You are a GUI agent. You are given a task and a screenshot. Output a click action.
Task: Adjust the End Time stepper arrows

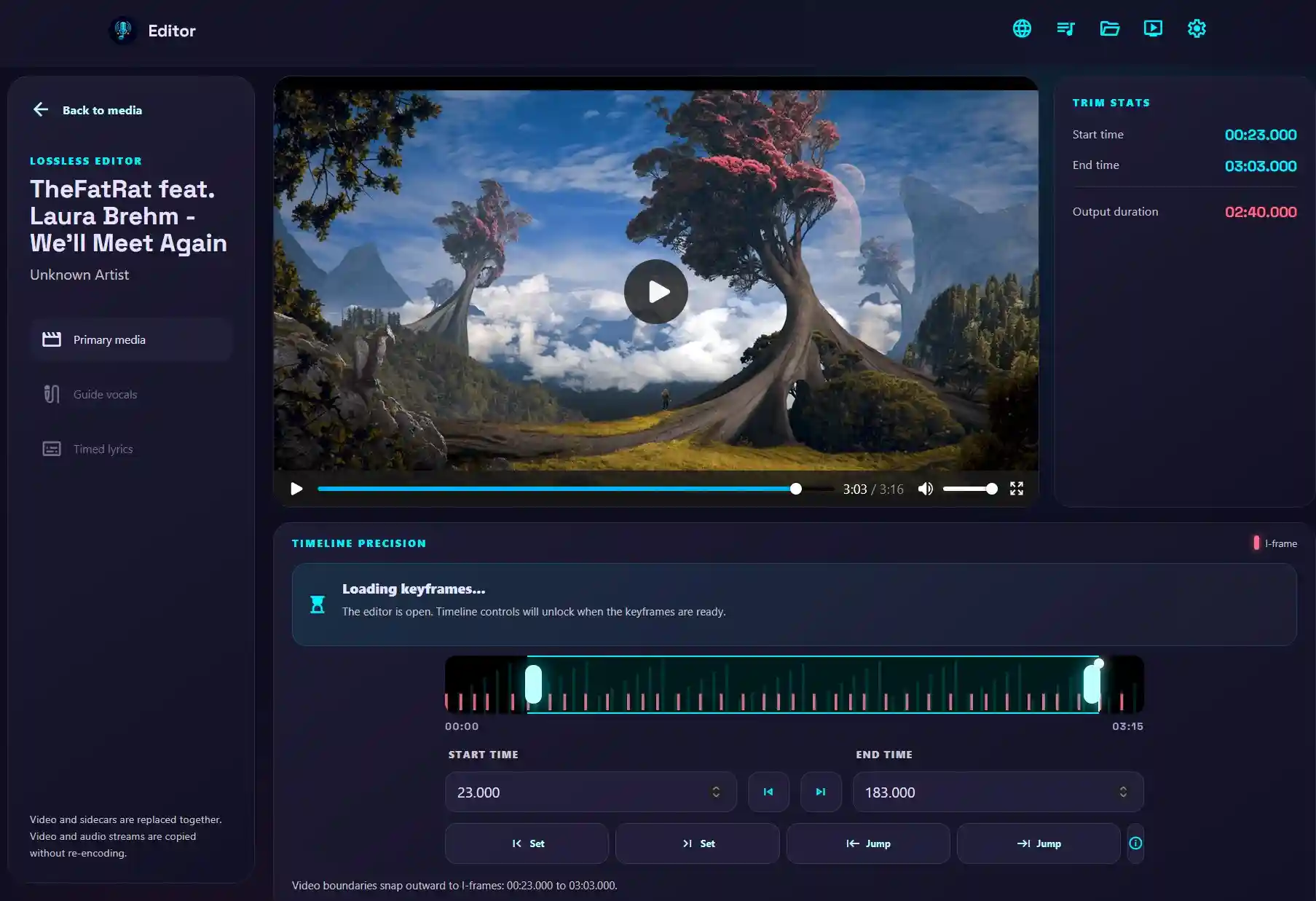(x=1123, y=792)
